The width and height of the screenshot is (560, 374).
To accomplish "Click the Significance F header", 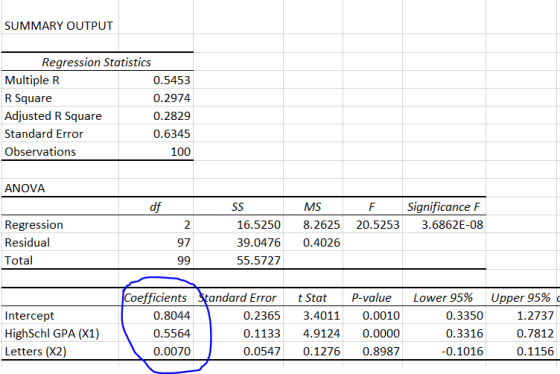I will [x=444, y=207].
